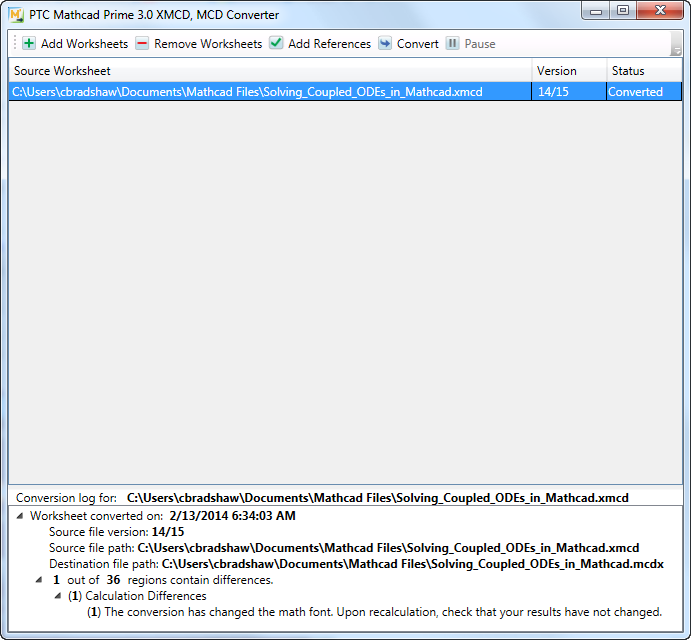This screenshot has height=640, width=691.
Task: Click the green plus Add Worksheets icon
Action: [x=29, y=43]
